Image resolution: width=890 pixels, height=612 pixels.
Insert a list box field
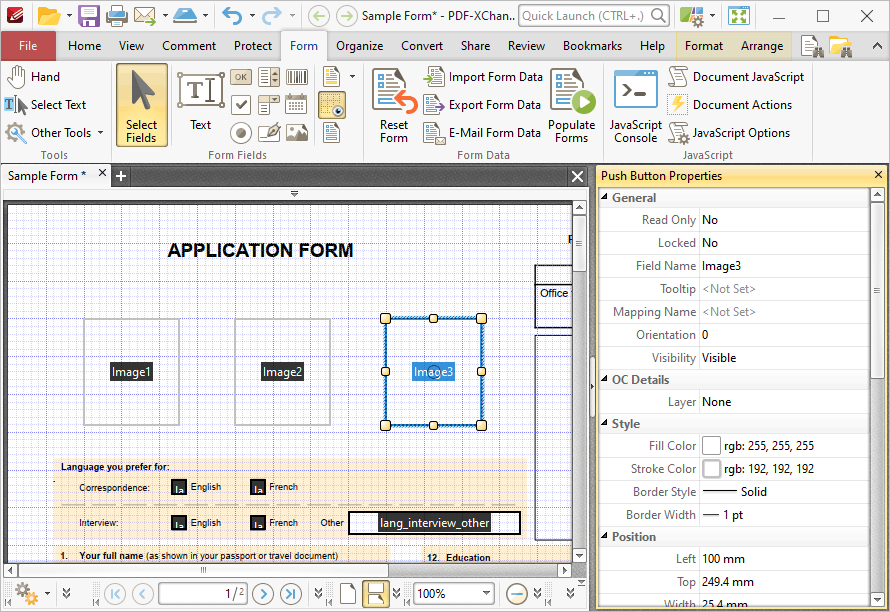click(x=268, y=77)
